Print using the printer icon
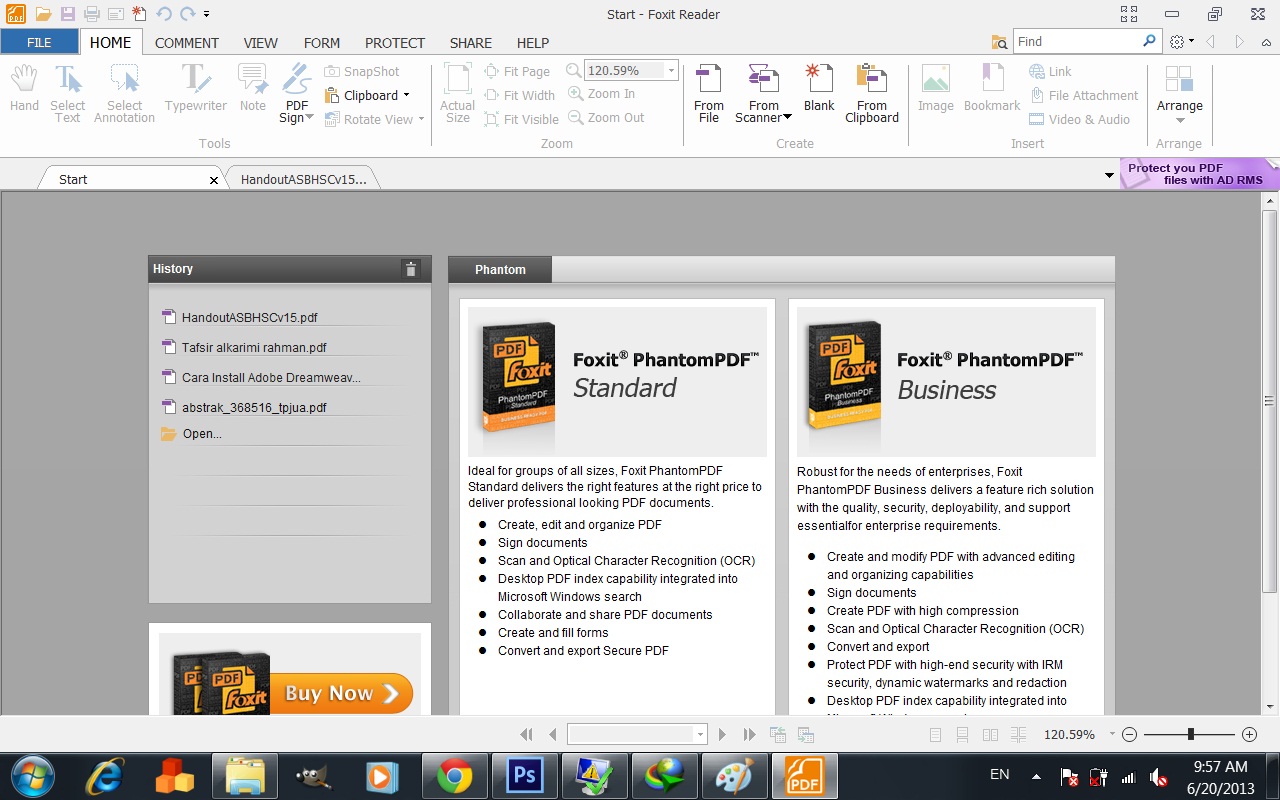The width and height of the screenshot is (1280, 800). [91, 14]
